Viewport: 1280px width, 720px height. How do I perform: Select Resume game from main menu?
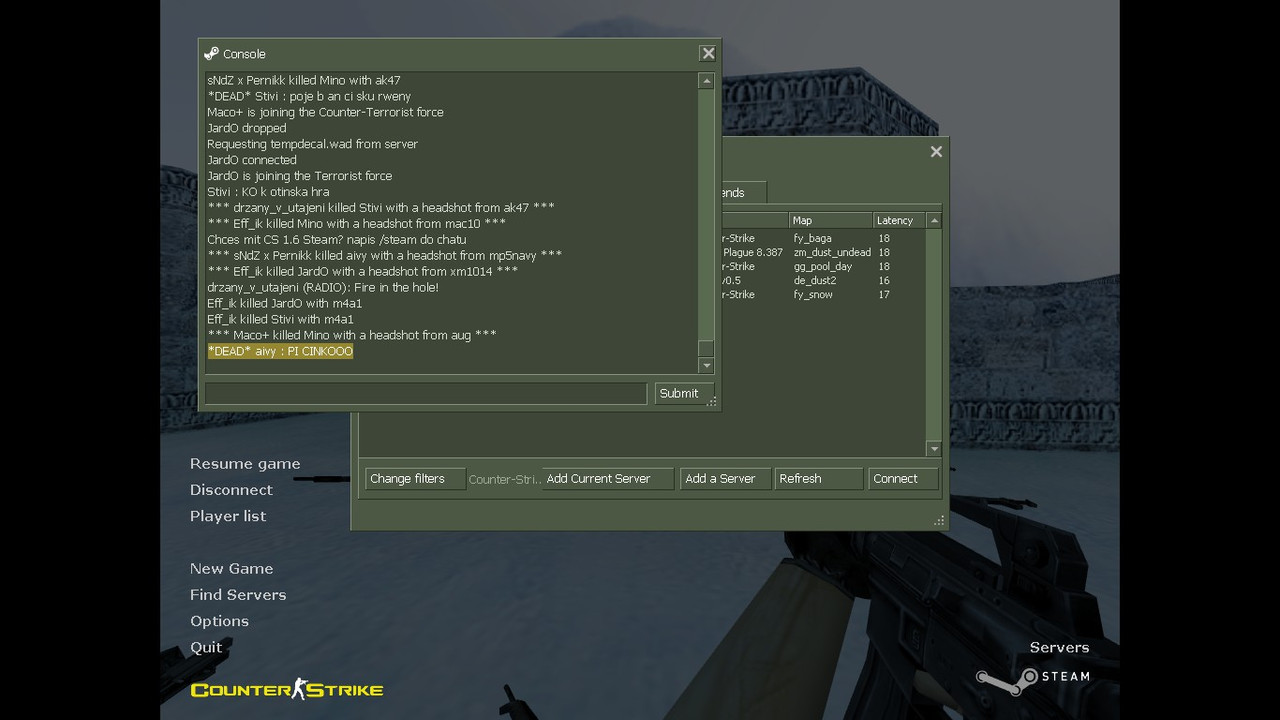(245, 464)
